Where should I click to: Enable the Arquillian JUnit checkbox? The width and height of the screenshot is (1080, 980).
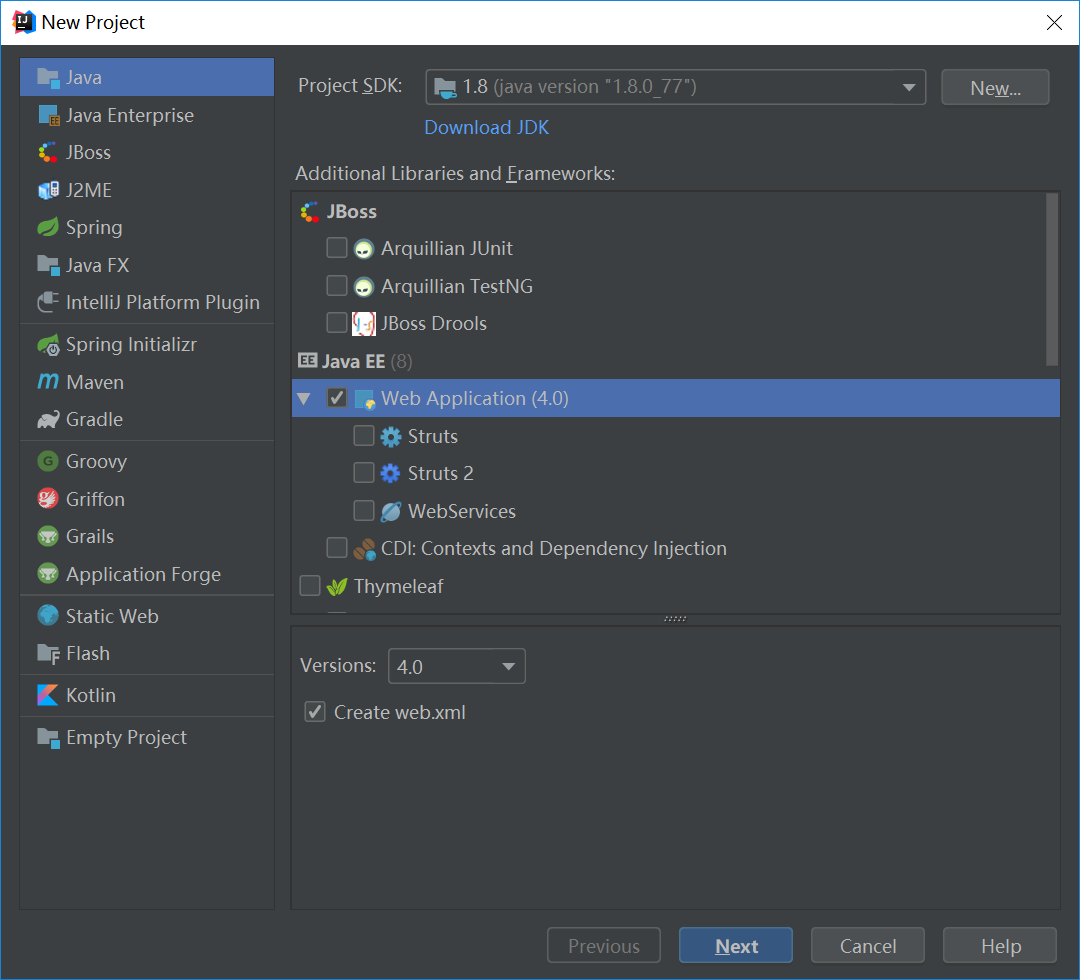tap(337, 248)
